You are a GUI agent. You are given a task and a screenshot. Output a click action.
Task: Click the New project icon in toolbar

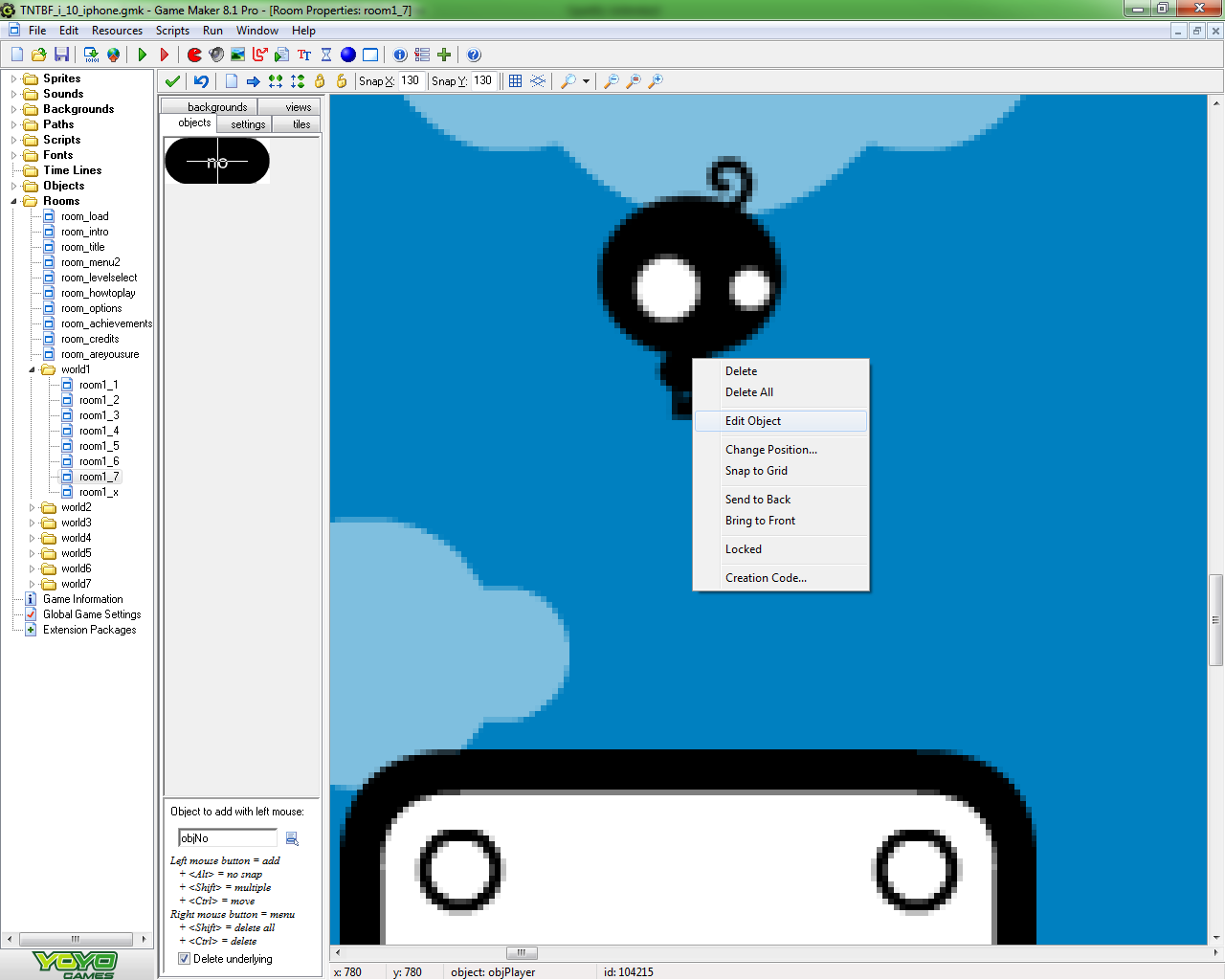(16, 55)
